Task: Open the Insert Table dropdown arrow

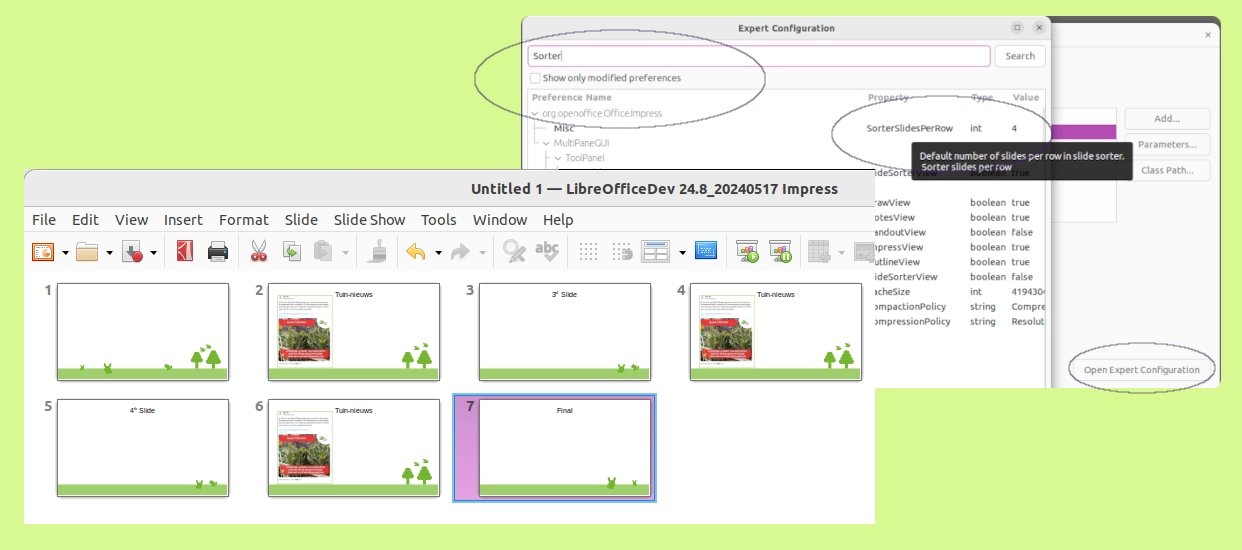Action: tap(841, 253)
